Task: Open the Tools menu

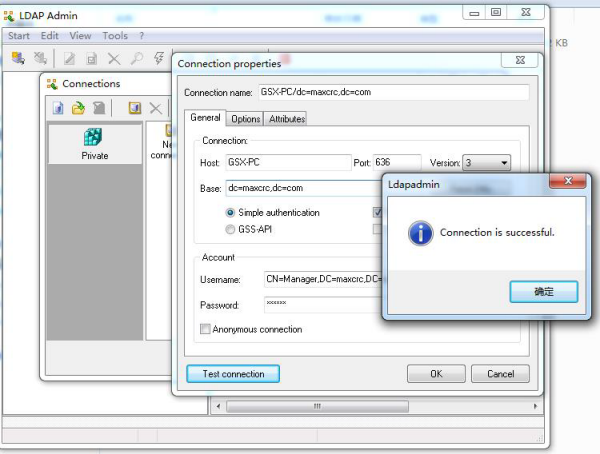Action: pos(115,36)
